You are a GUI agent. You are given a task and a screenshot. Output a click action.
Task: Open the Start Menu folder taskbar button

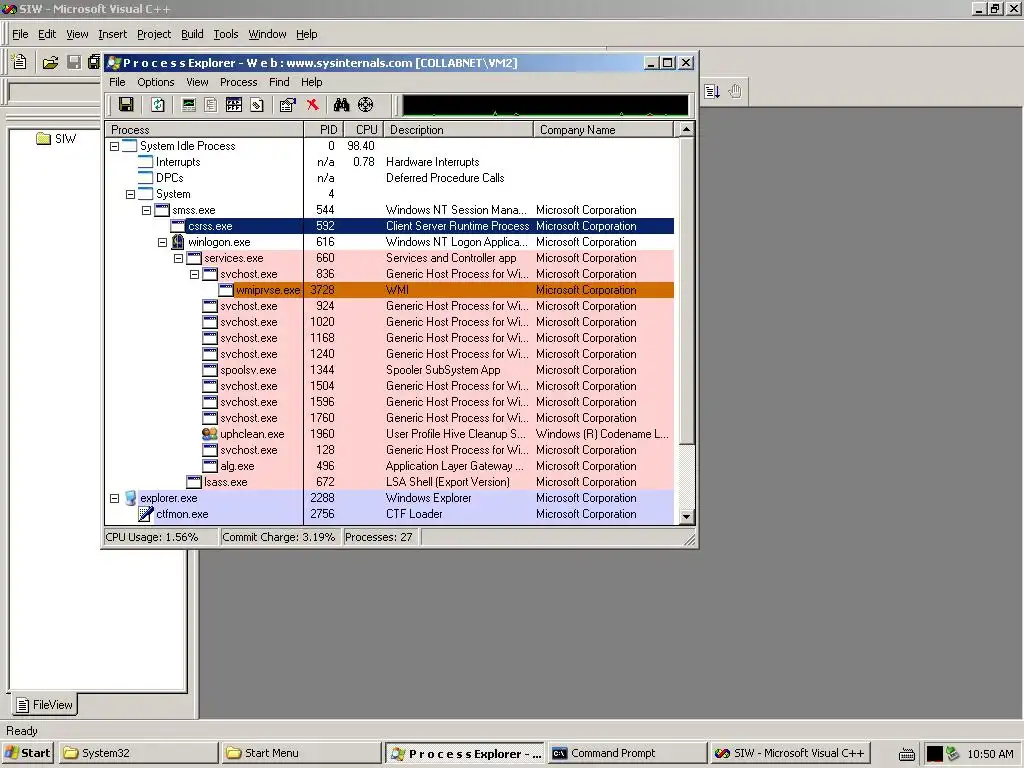tap(300, 753)
